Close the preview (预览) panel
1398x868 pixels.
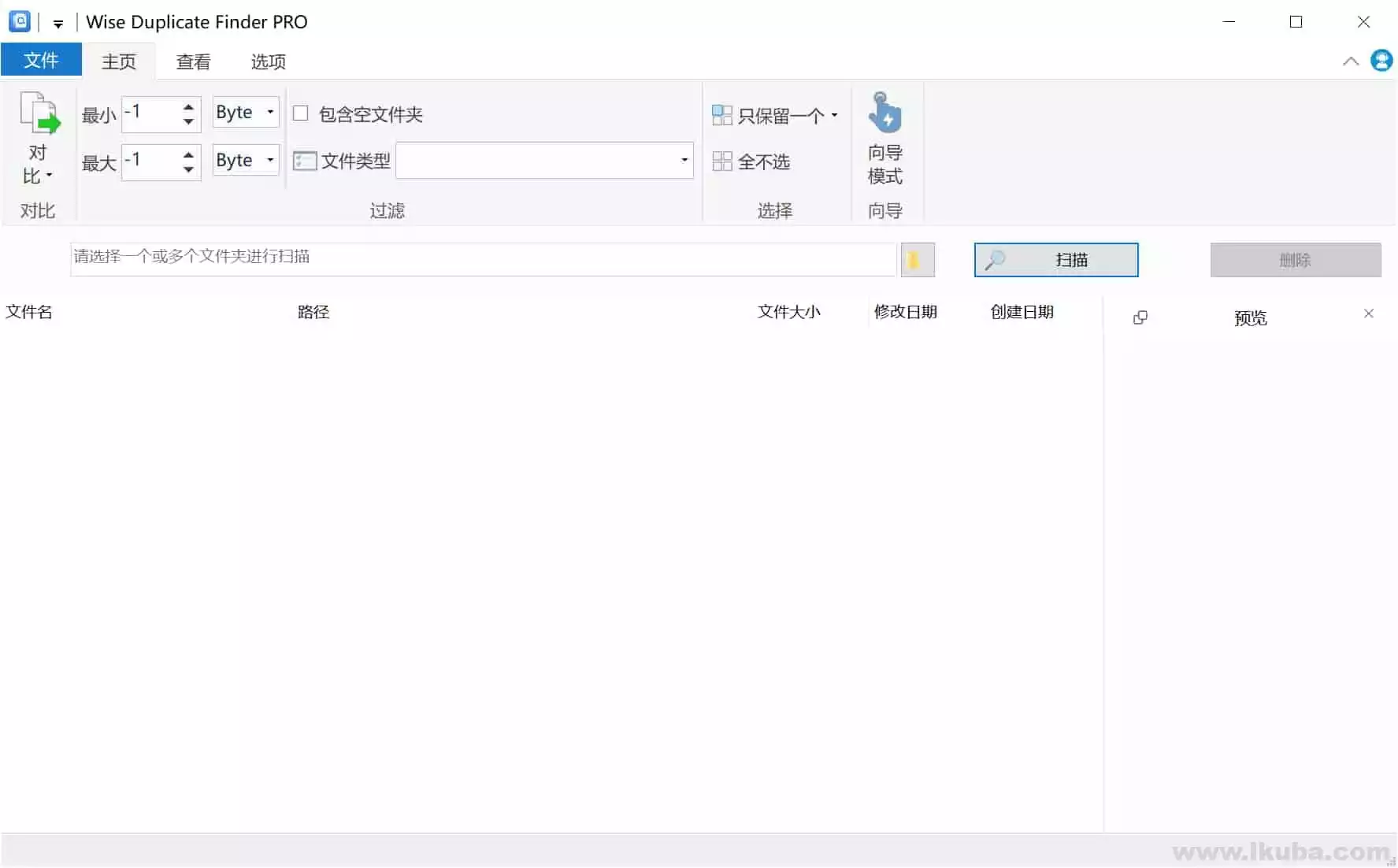point(1368,313)
